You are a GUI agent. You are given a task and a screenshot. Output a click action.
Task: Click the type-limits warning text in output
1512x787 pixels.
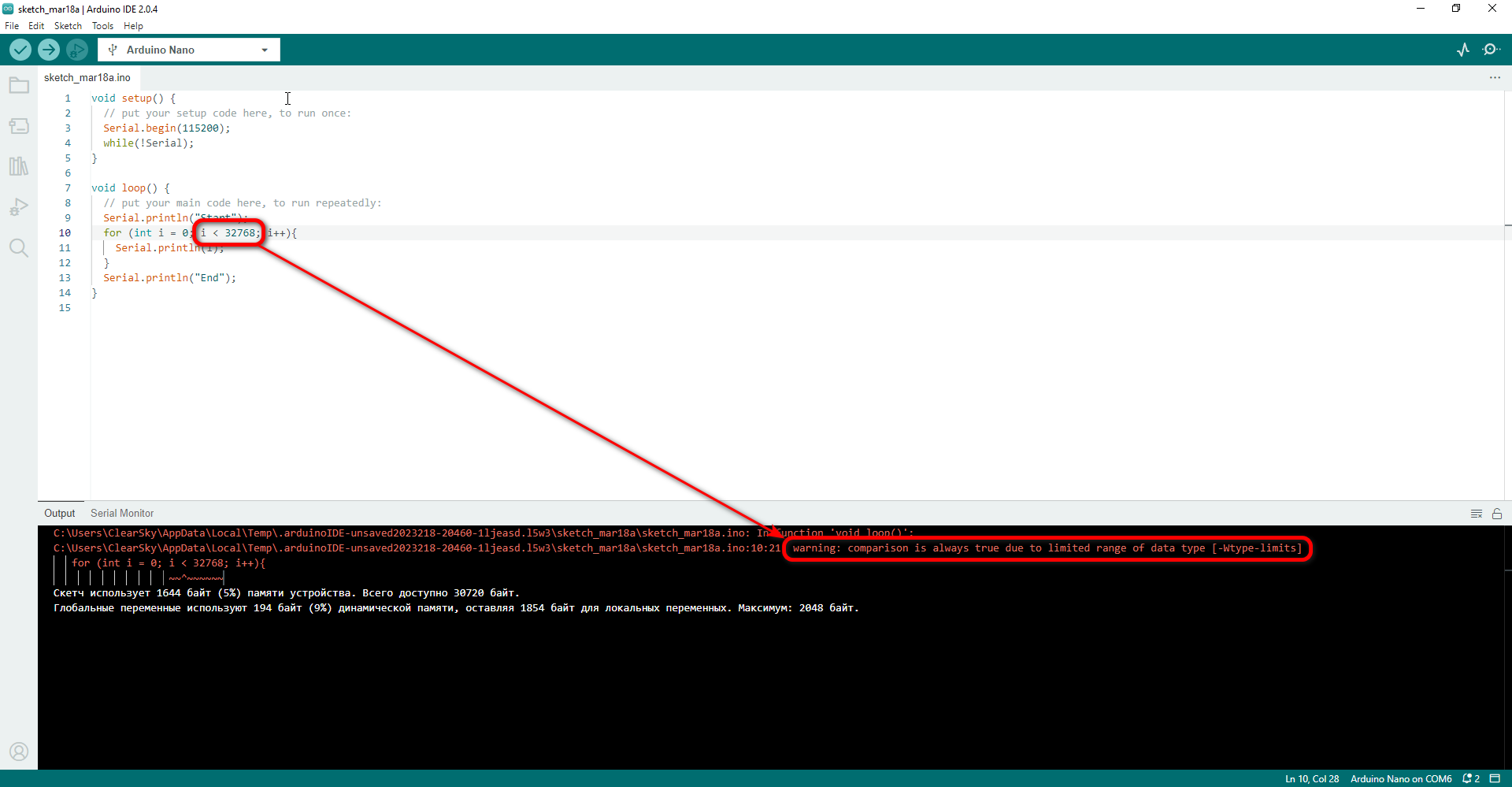click(x=1047, y=548)
